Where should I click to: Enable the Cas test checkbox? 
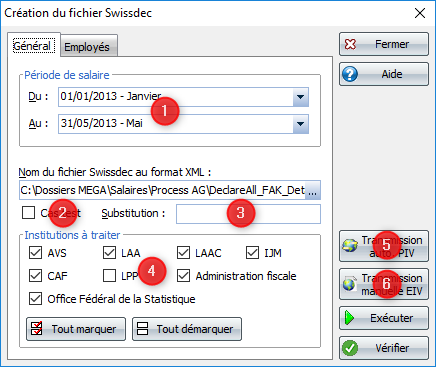[28, 213]
